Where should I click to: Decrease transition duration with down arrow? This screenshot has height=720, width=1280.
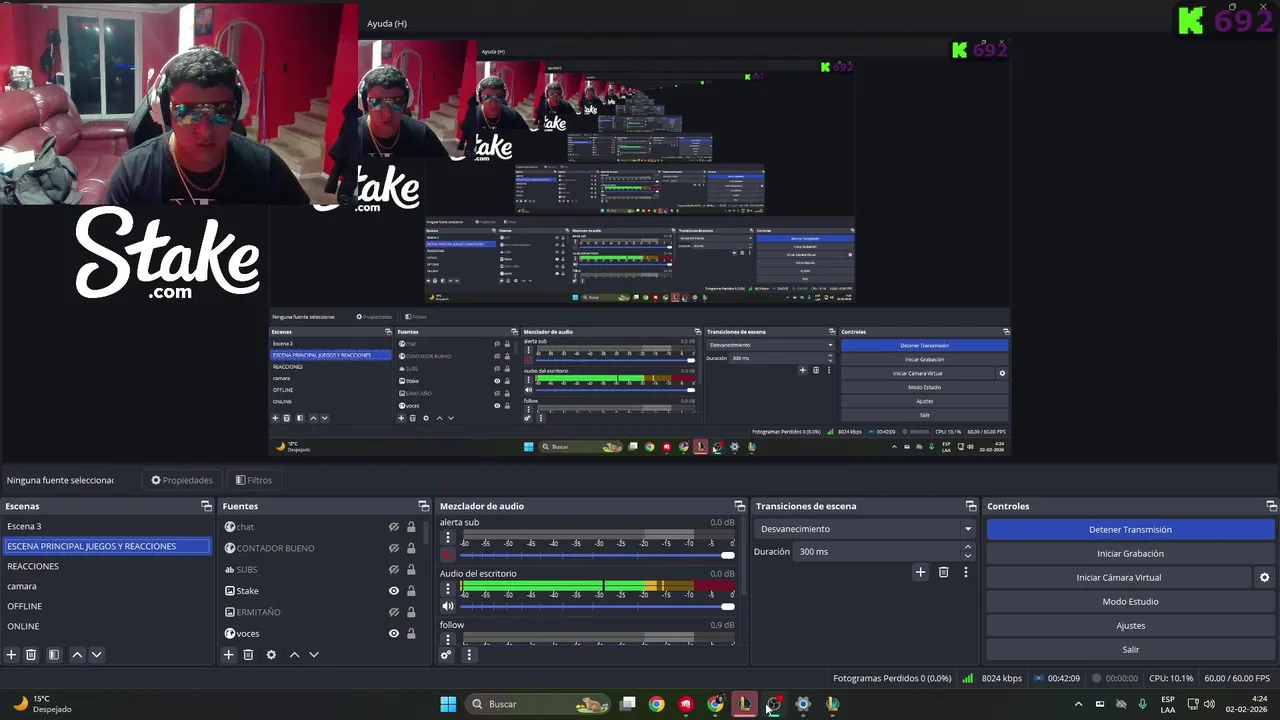click(x=967, y=556)
